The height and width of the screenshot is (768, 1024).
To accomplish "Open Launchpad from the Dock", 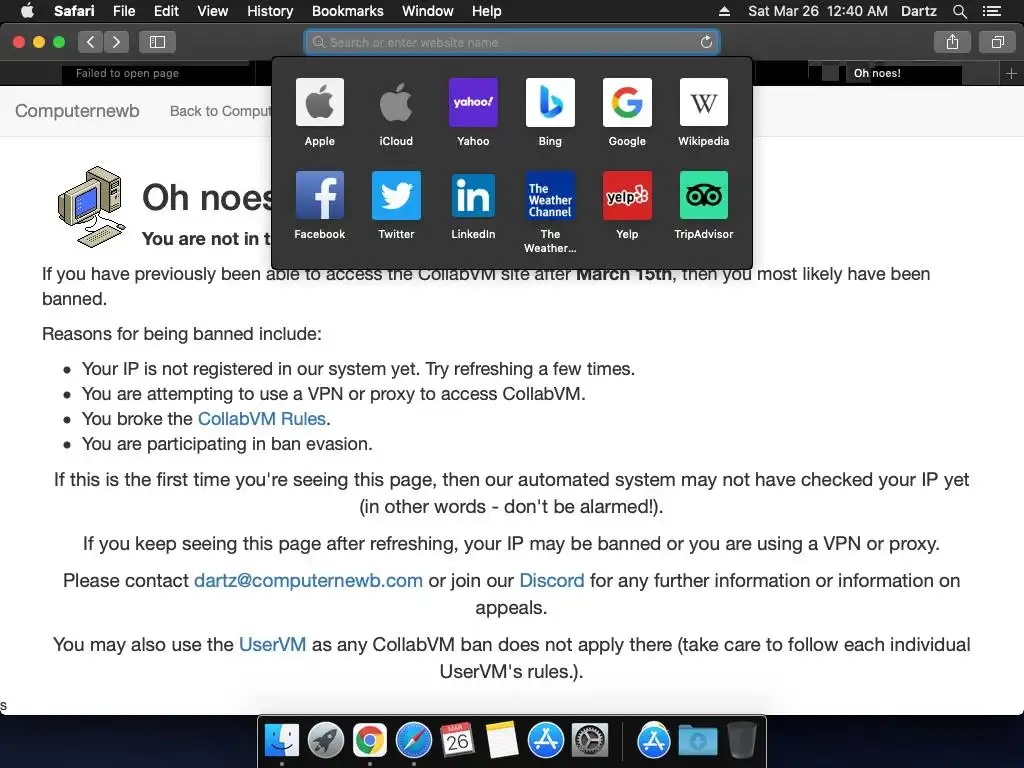I will tap(325, 741).
